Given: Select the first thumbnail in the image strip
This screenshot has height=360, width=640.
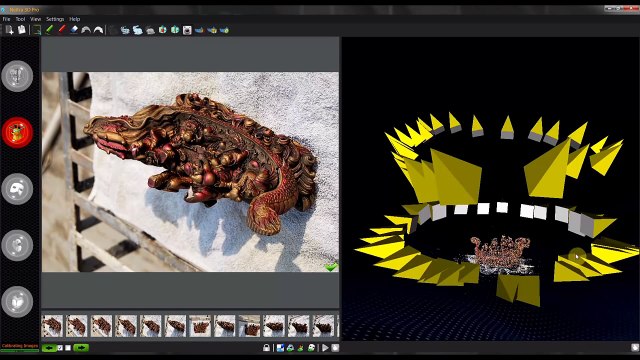Looking at the screenshot, I should tap(52, 326).
